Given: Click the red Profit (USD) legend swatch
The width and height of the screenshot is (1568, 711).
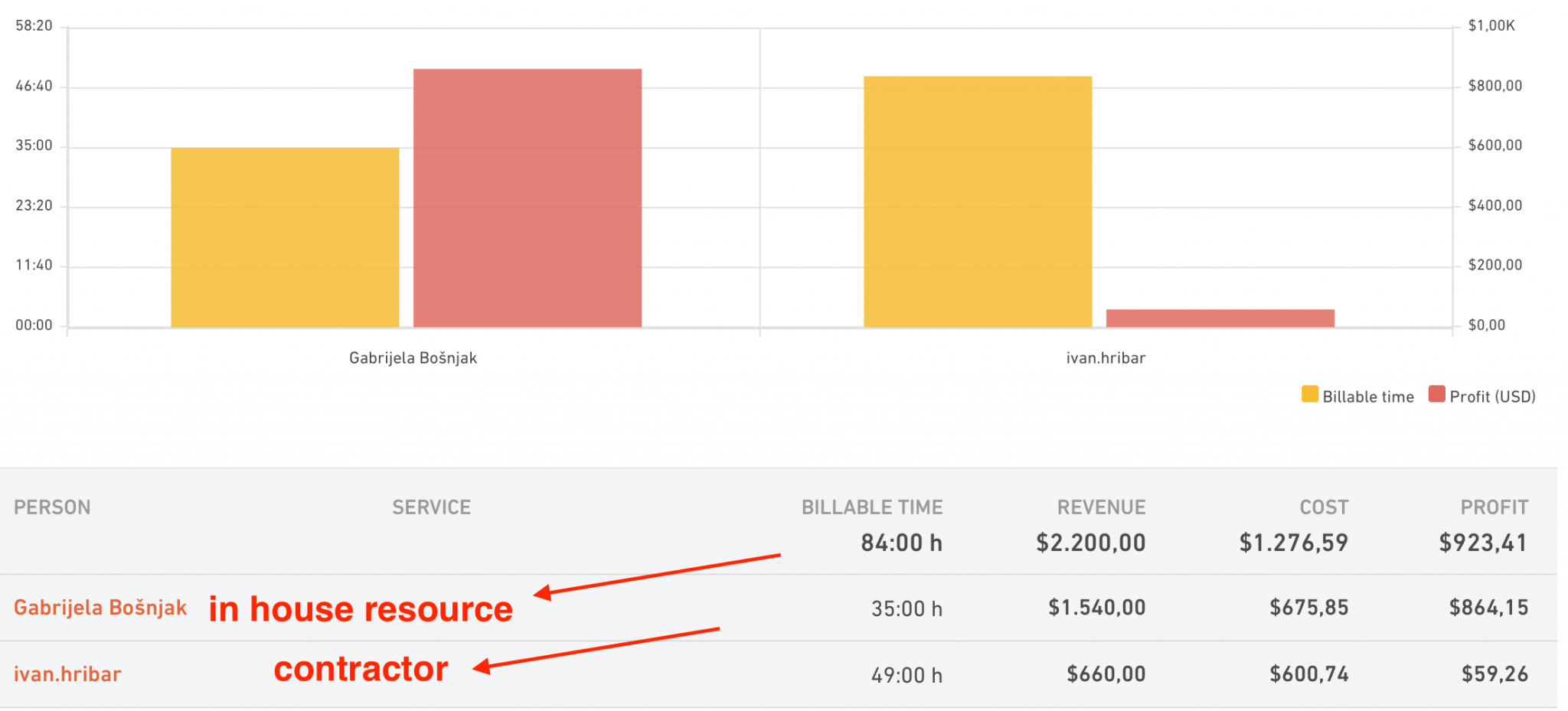Looking at the screenshot, I should click(1436, 395).
